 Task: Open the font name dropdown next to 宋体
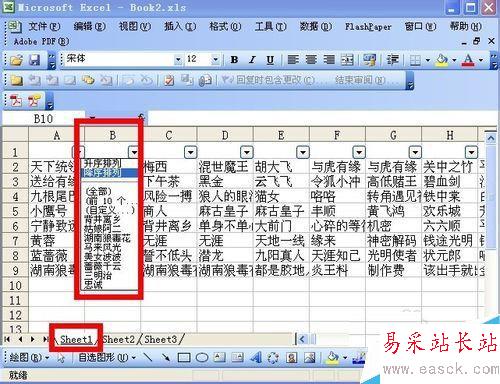[178, 60]
